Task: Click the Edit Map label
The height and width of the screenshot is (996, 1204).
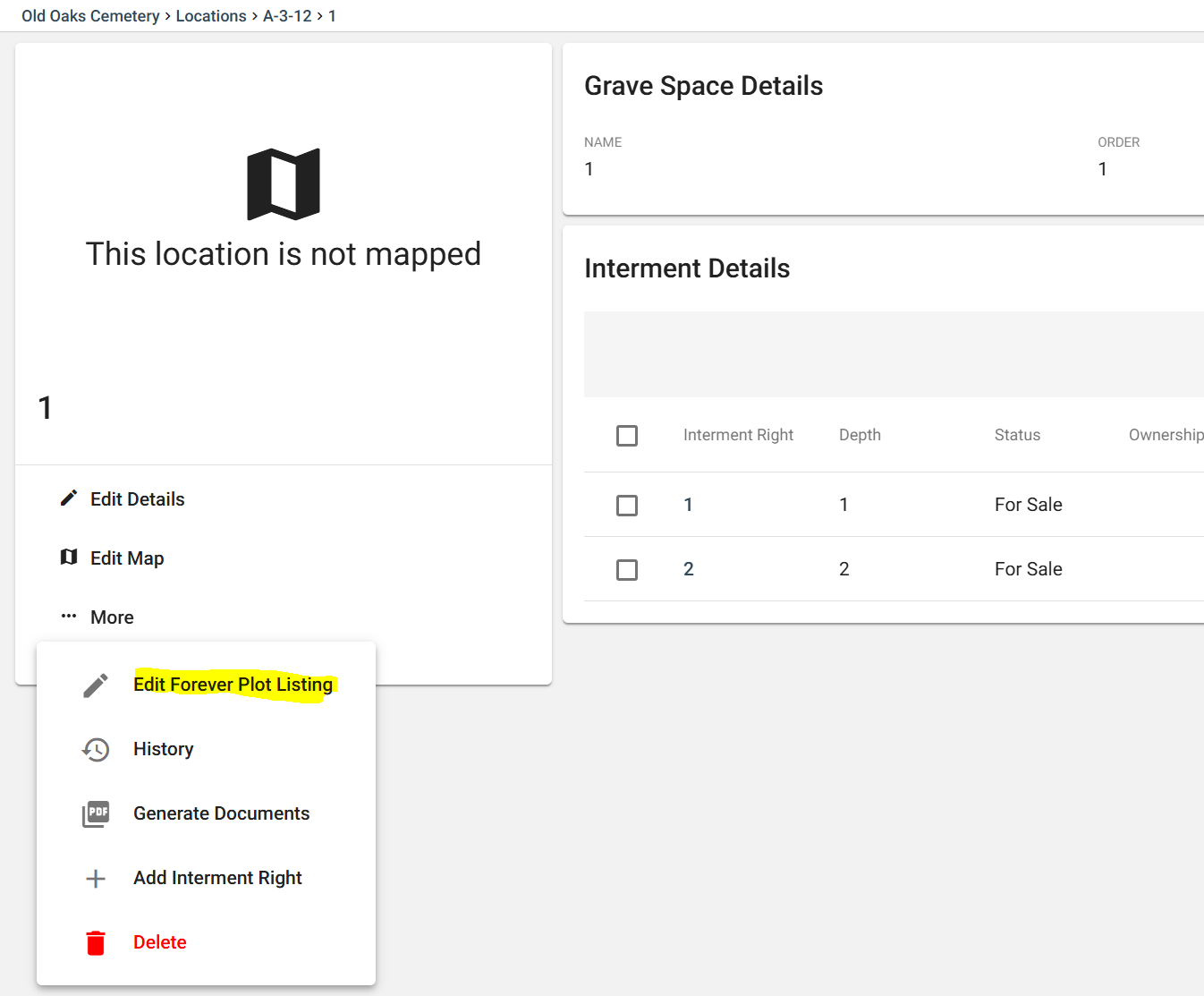Action: click(127, 558)
